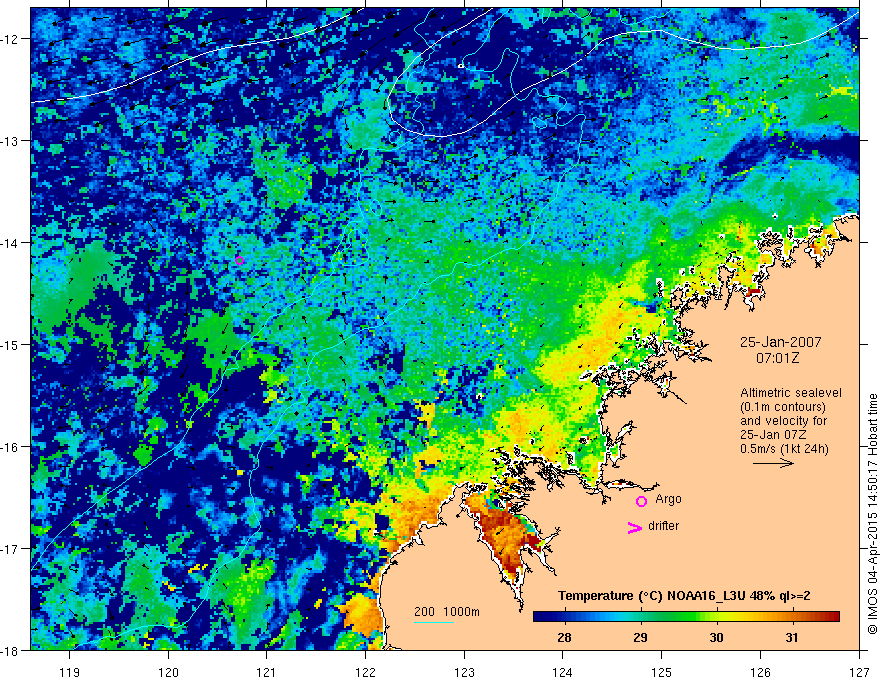Click the longitude axis label '125'
The height and width of the screenshot is (680, 880).
pyautogui.click(x=662, y=673)
